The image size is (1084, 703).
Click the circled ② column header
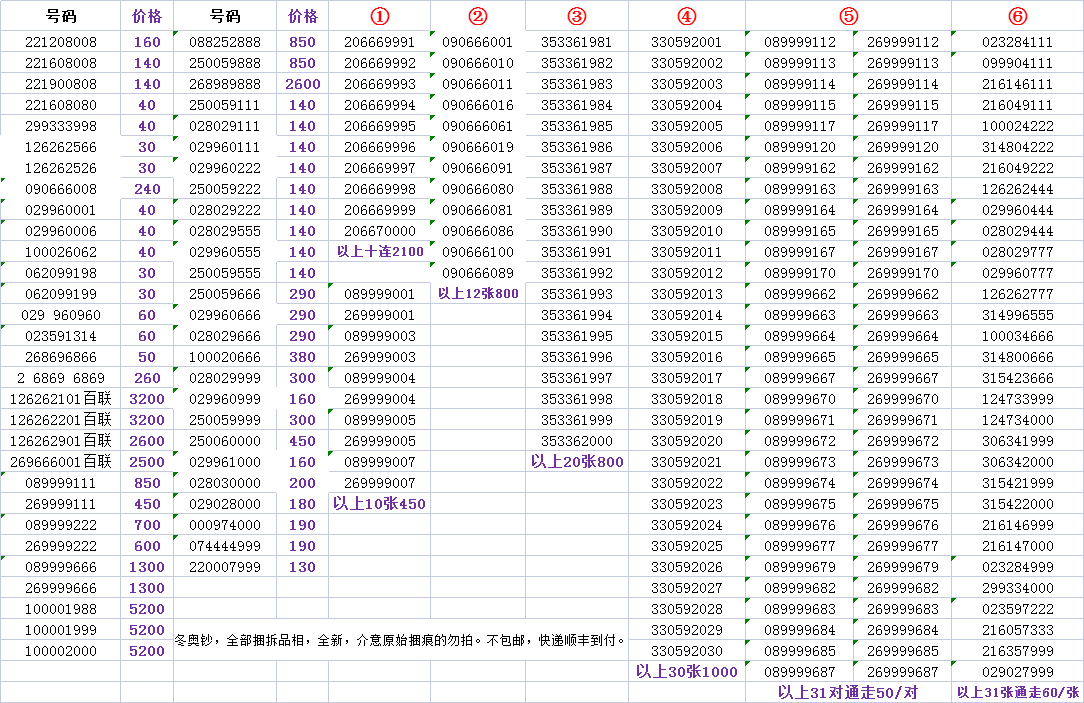[478, 16]
